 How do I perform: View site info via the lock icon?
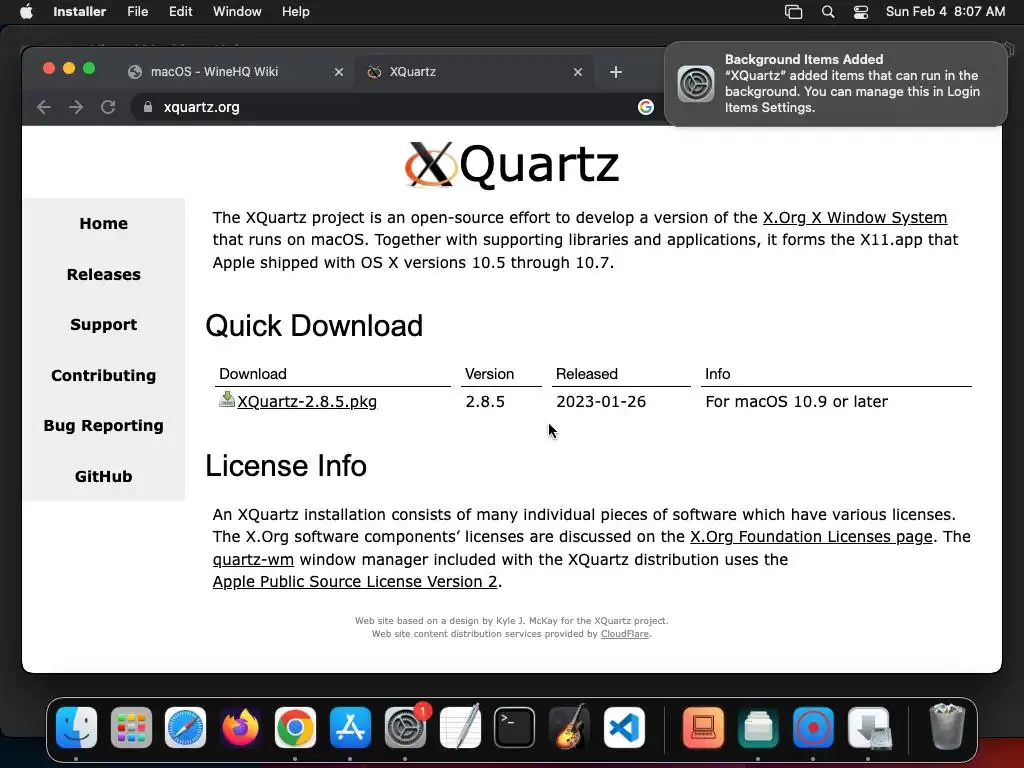[x=148, y=107]
